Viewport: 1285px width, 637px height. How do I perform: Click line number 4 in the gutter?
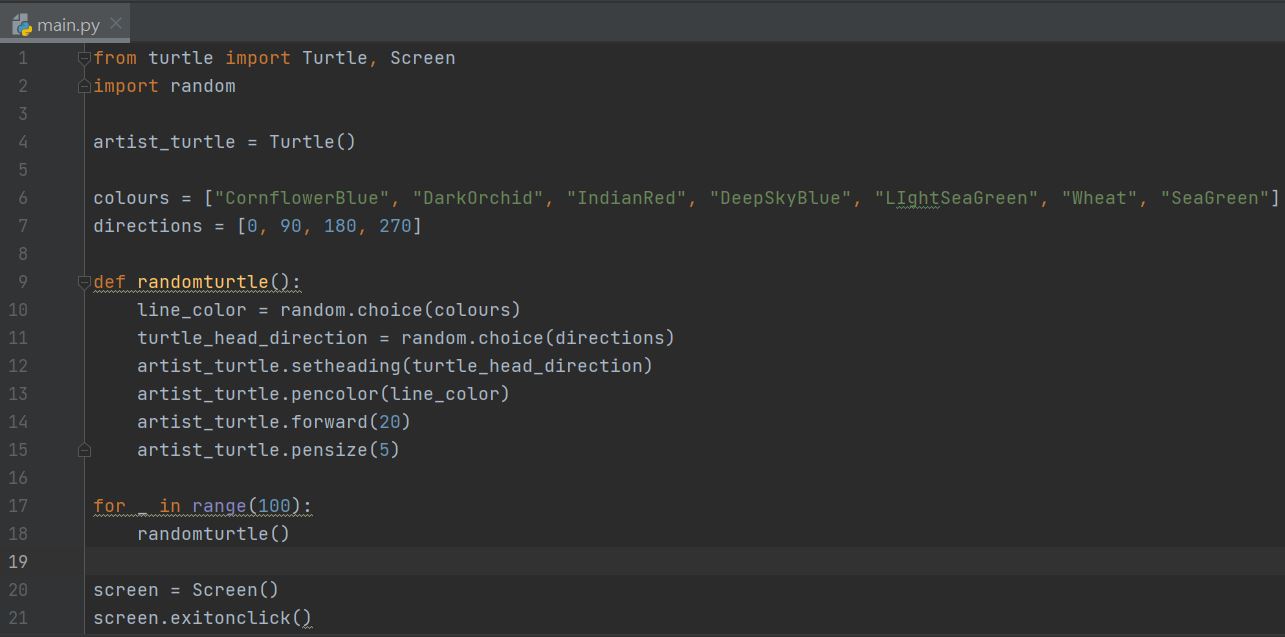point(23,142)
